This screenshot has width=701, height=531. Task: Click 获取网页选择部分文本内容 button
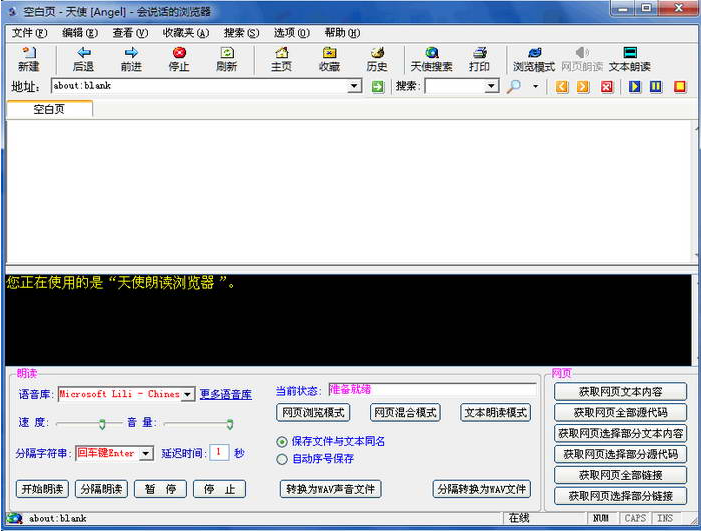click(x=621, y=433)
